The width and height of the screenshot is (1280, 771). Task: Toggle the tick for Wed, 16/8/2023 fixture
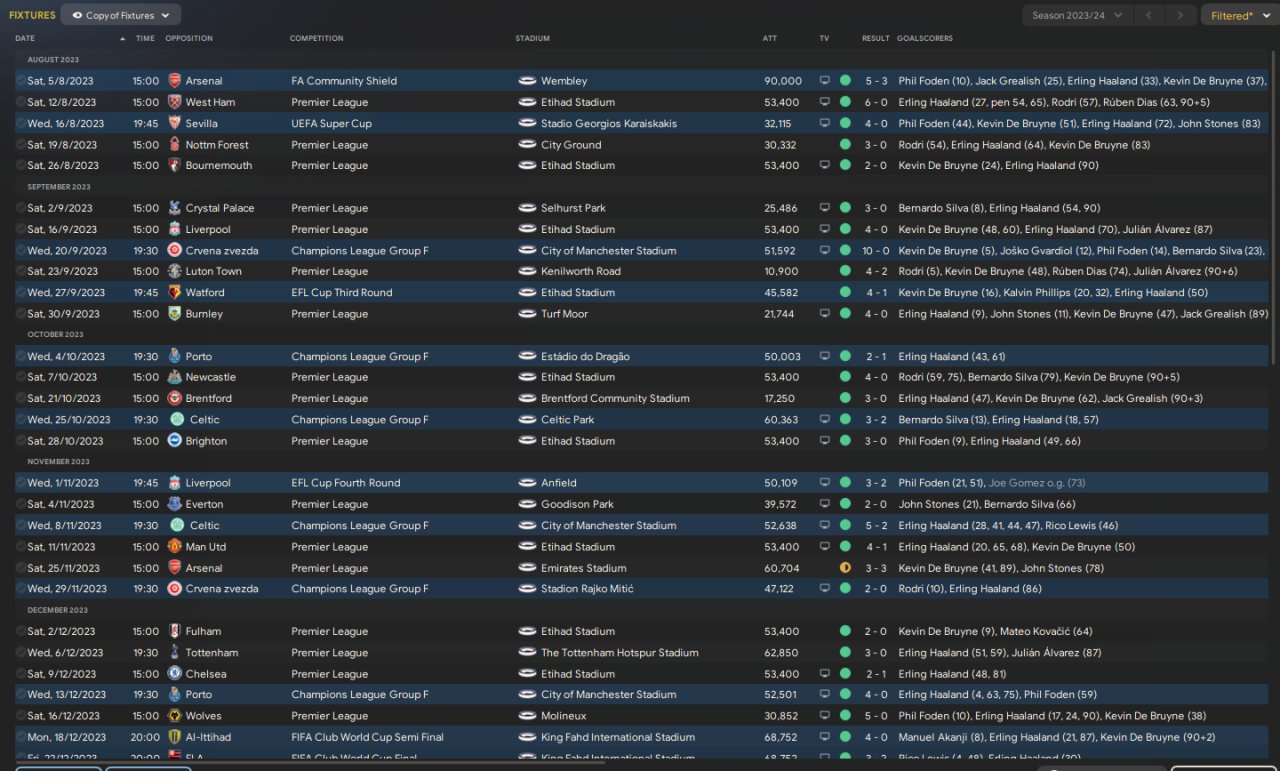(21, 123)
